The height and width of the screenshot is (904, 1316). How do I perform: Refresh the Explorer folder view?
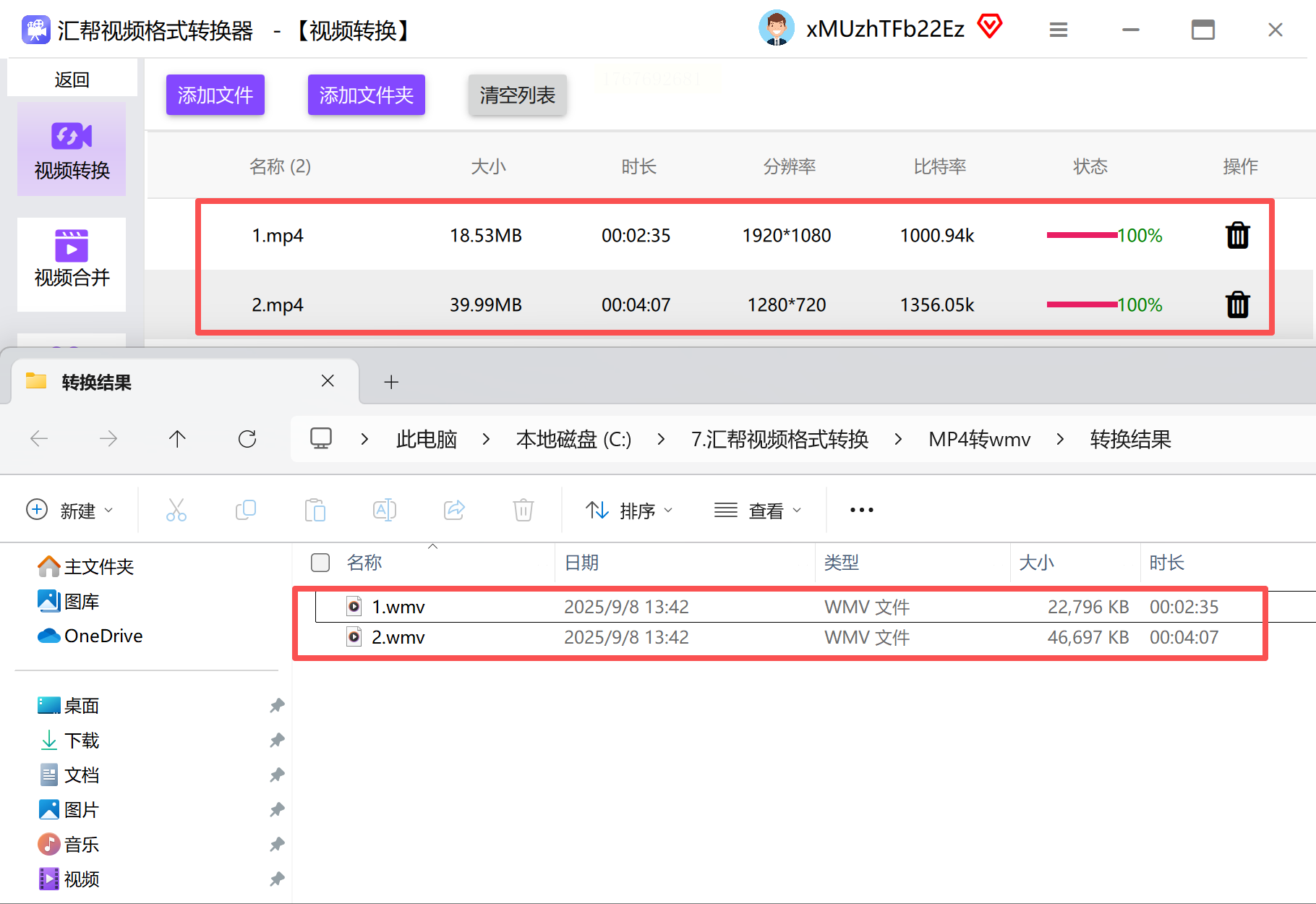pos(247,439)
